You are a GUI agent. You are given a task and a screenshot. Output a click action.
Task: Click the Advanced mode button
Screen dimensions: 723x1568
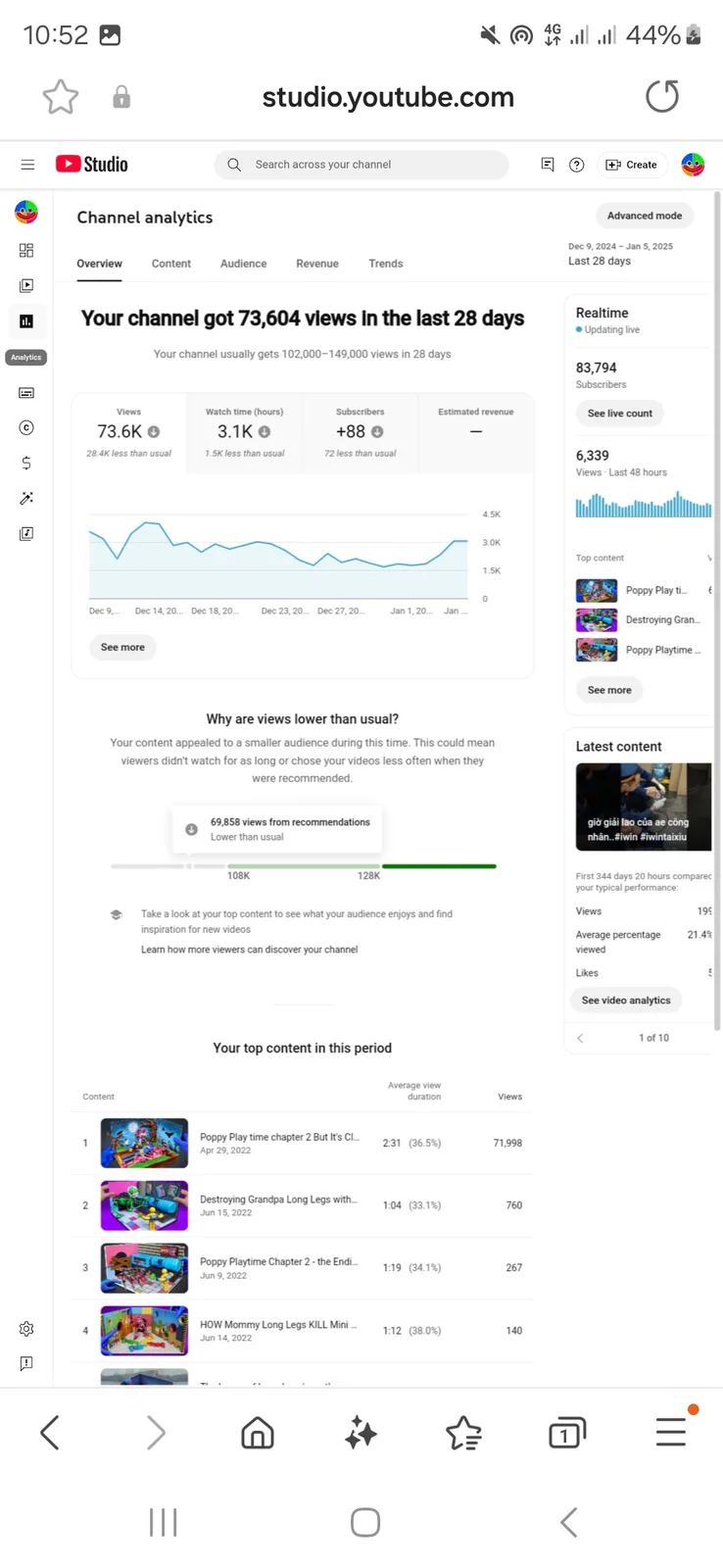click(x=645, y=216)
